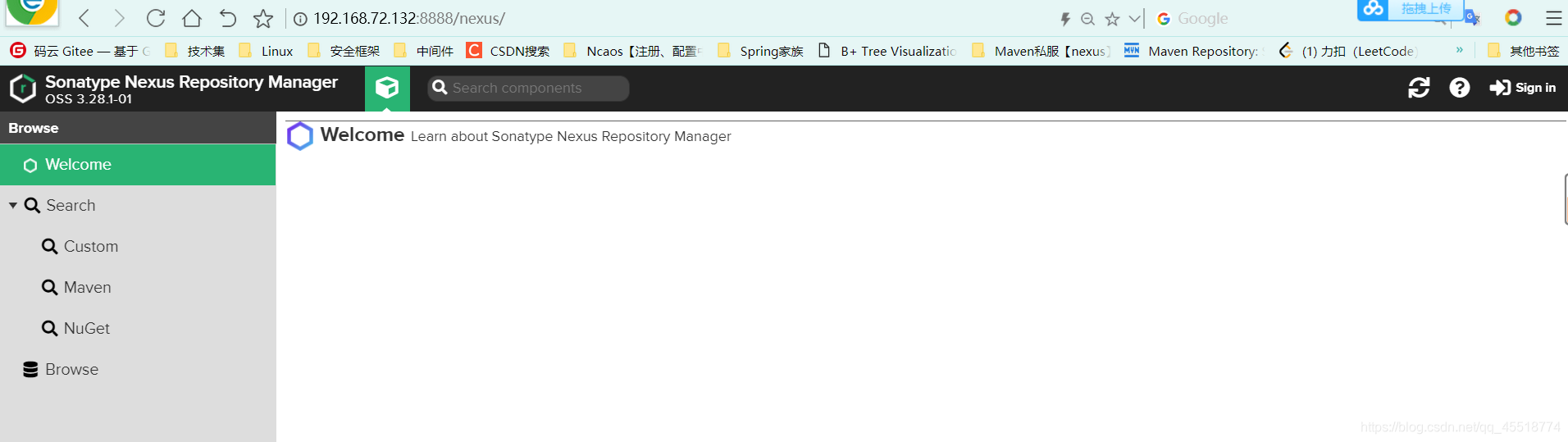Viewport: 1568px width, 442px height.
Task: Go to browser home icon
Action: click(x=192, y=18)
